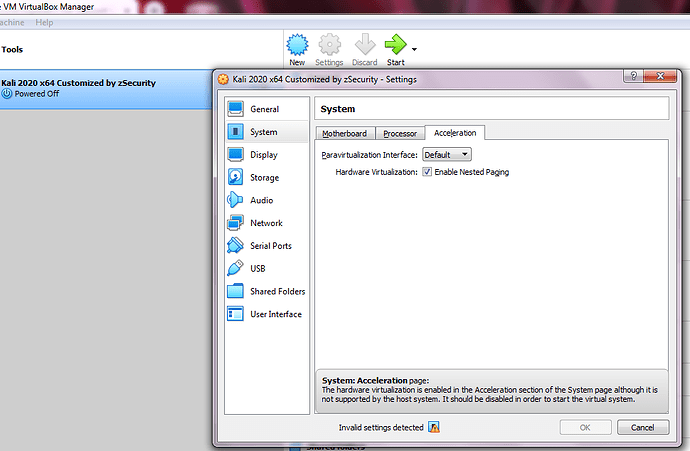The height and width of the screenshot is (451, 690).
Task: Click the Start green arrow icon
Action: point(396,45)
